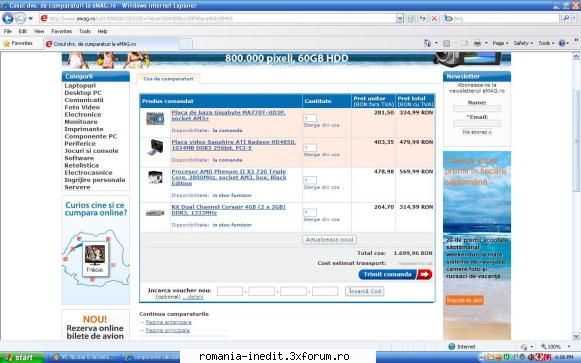Click quantity field for Sapphire video card

(310, 148)
